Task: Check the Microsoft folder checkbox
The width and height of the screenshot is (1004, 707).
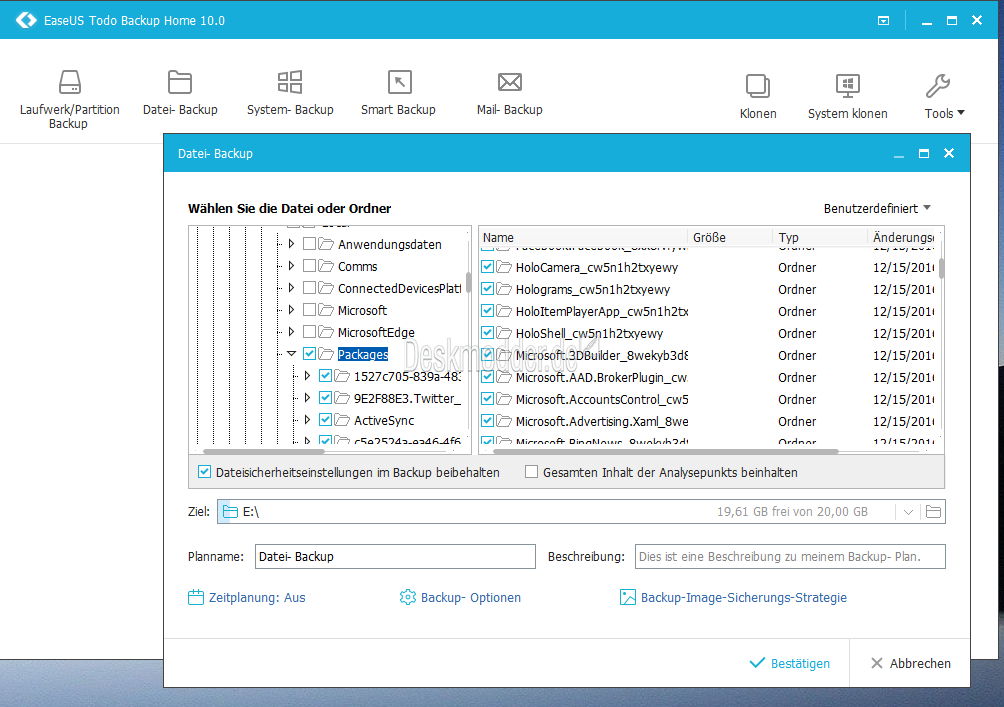Action: point(309,310)
